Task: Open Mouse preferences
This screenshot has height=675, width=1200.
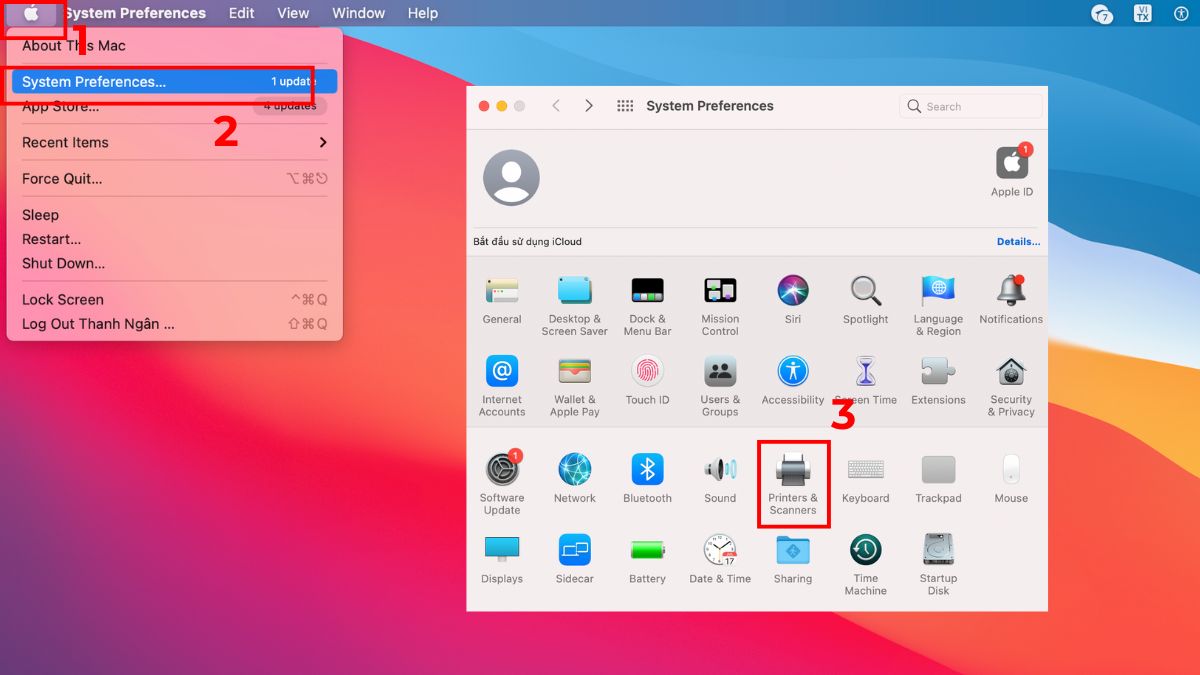Action: (x=1011, y=479)
